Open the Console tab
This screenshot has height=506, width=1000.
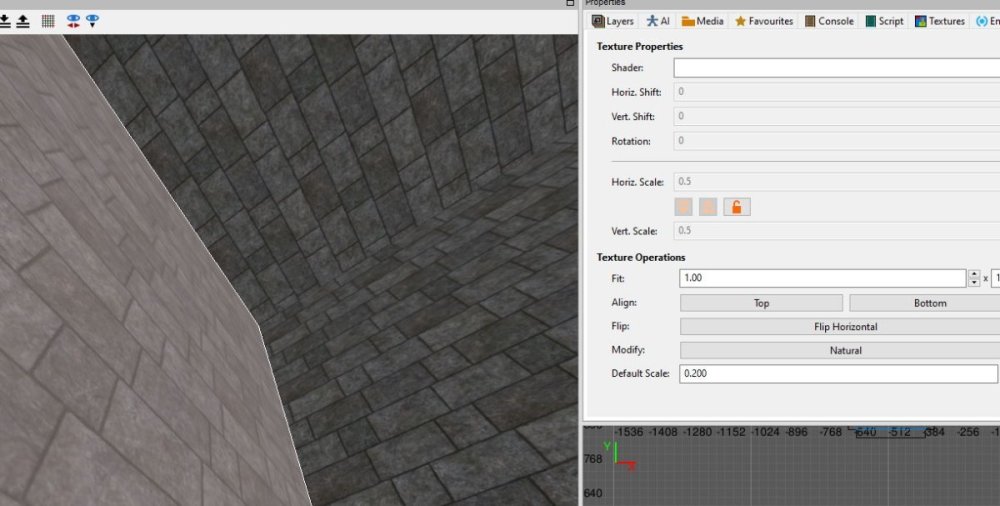[828, 21]
